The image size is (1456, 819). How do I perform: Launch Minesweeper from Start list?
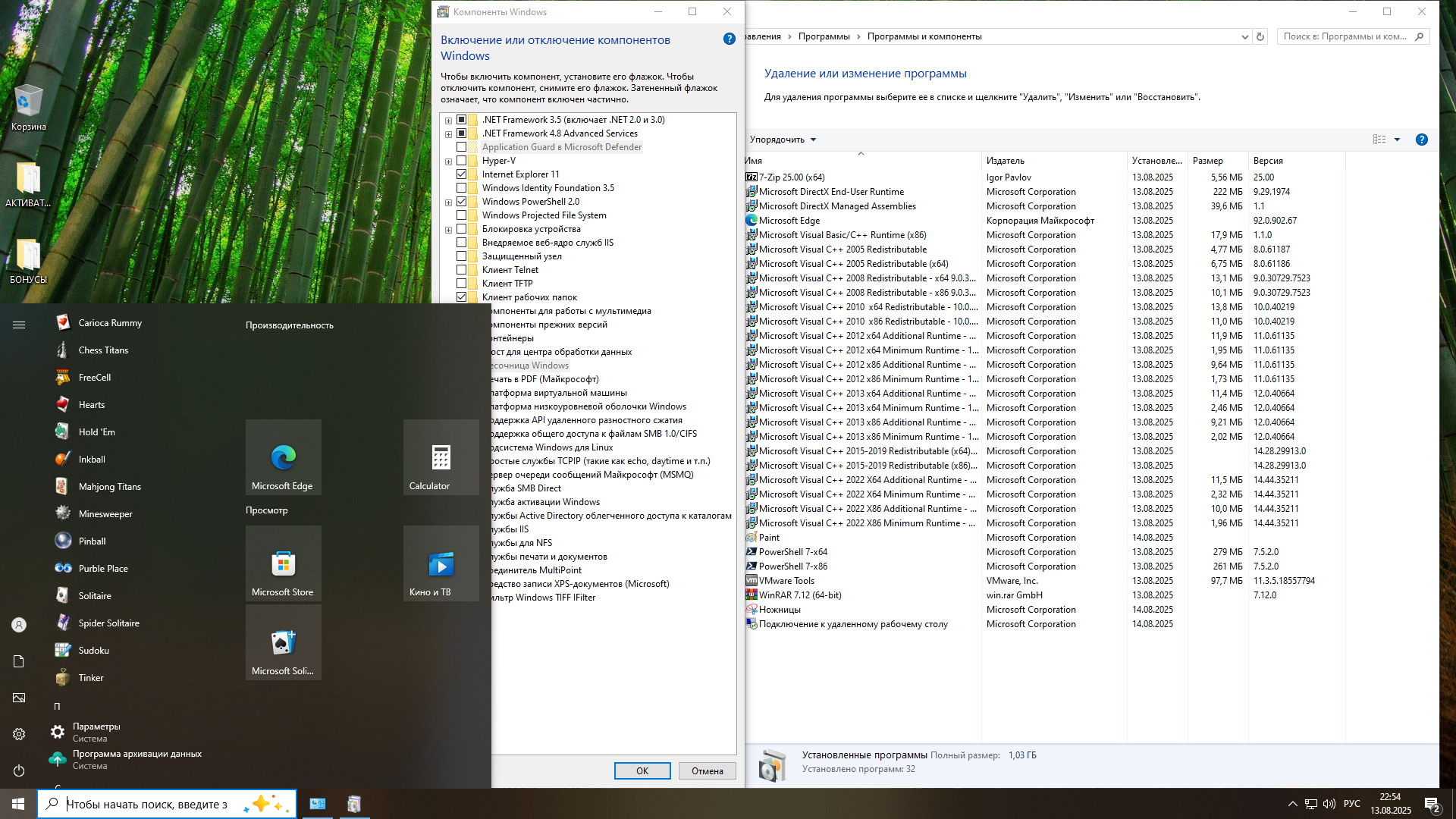point(105,514)
